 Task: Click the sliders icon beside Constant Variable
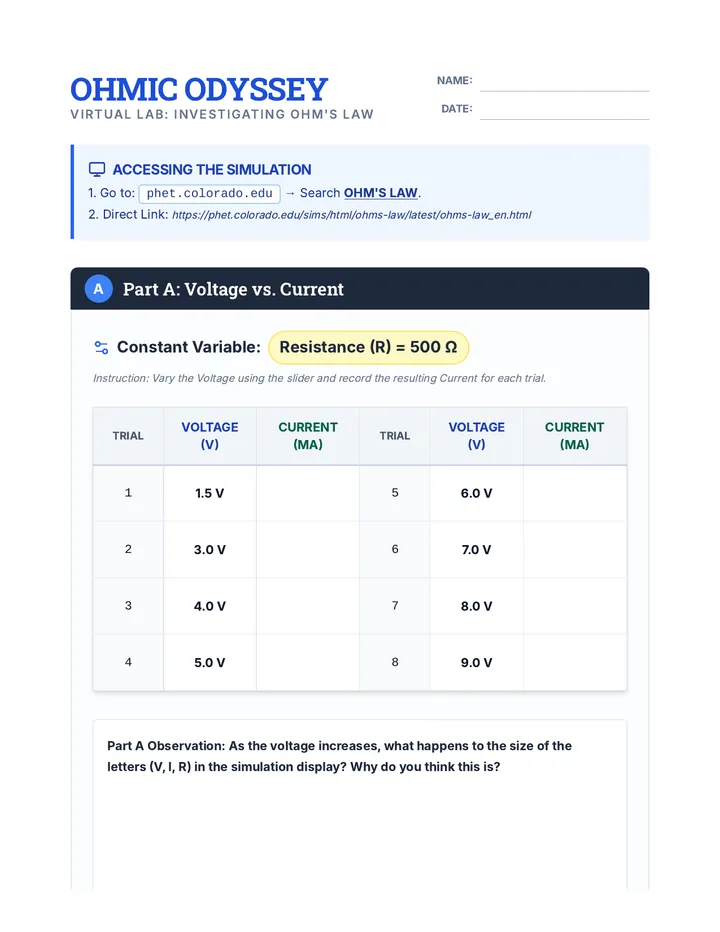tap(102, 347)
